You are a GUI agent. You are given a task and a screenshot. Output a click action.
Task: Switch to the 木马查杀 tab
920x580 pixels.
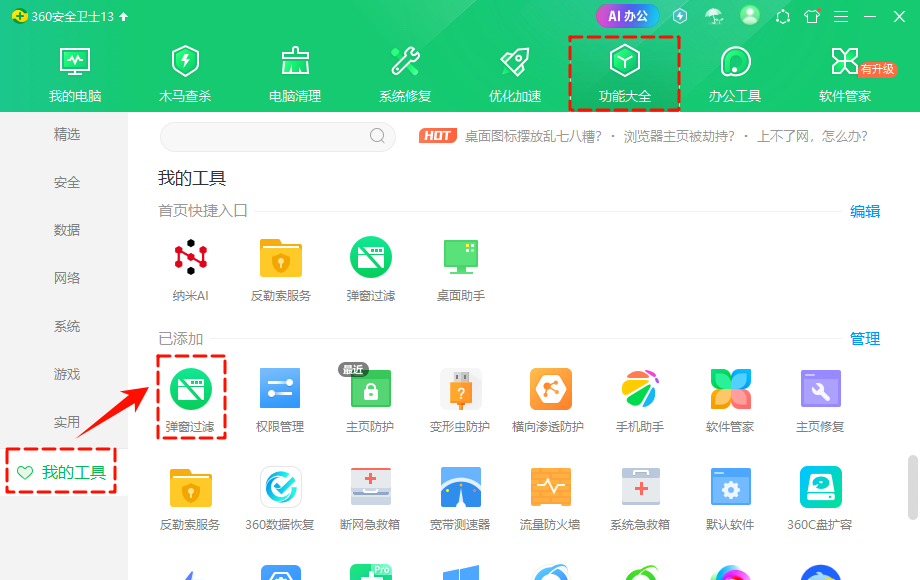(185, 70)
